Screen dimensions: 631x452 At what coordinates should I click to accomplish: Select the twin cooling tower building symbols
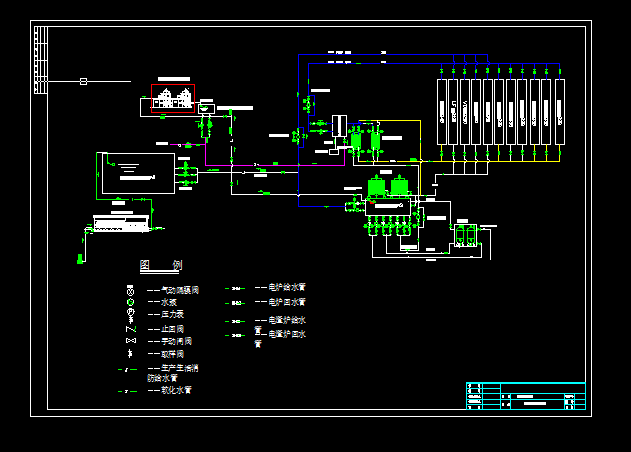[x=173, y=98]
